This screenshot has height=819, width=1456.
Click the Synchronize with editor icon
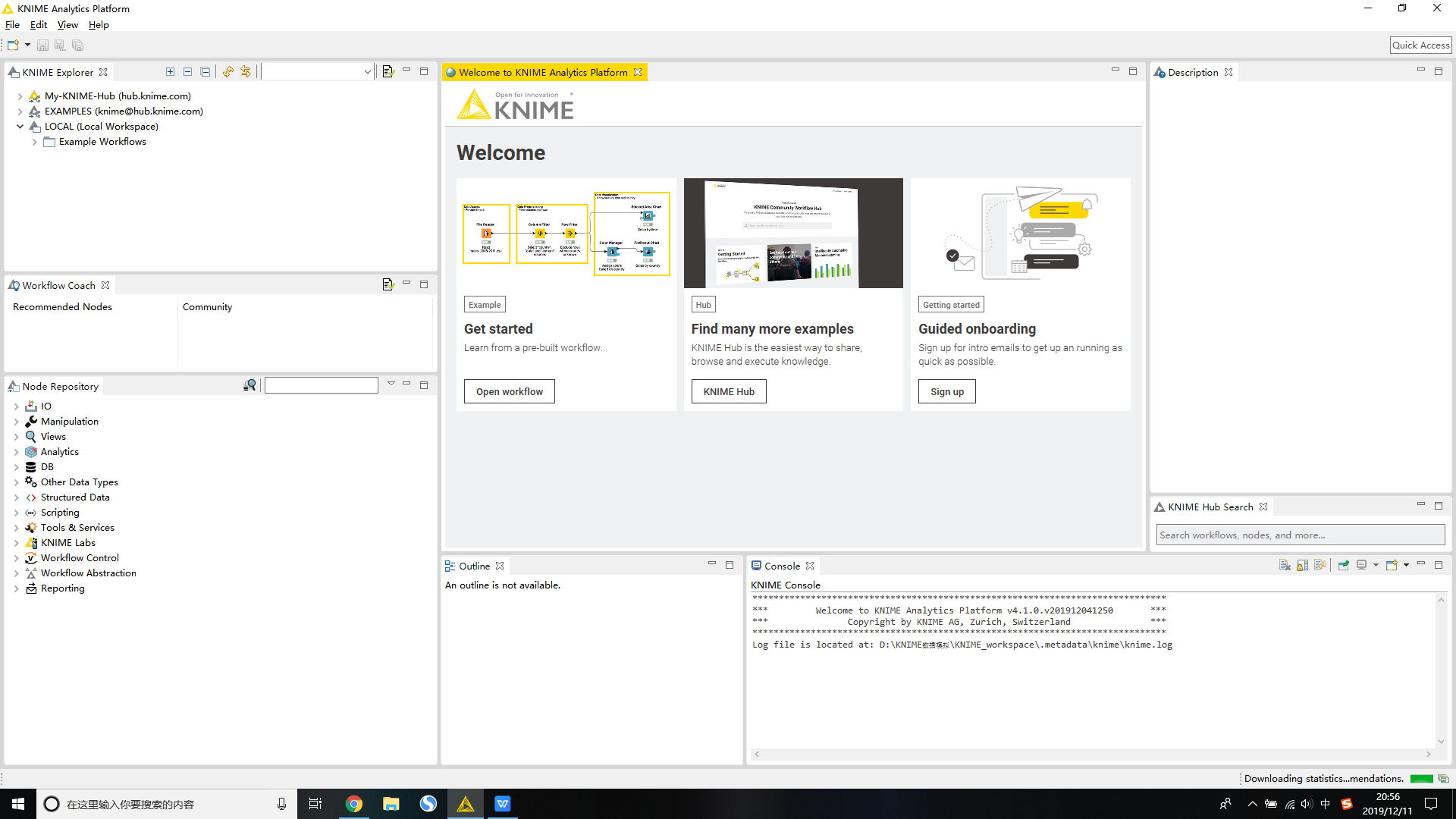(246, 72)
